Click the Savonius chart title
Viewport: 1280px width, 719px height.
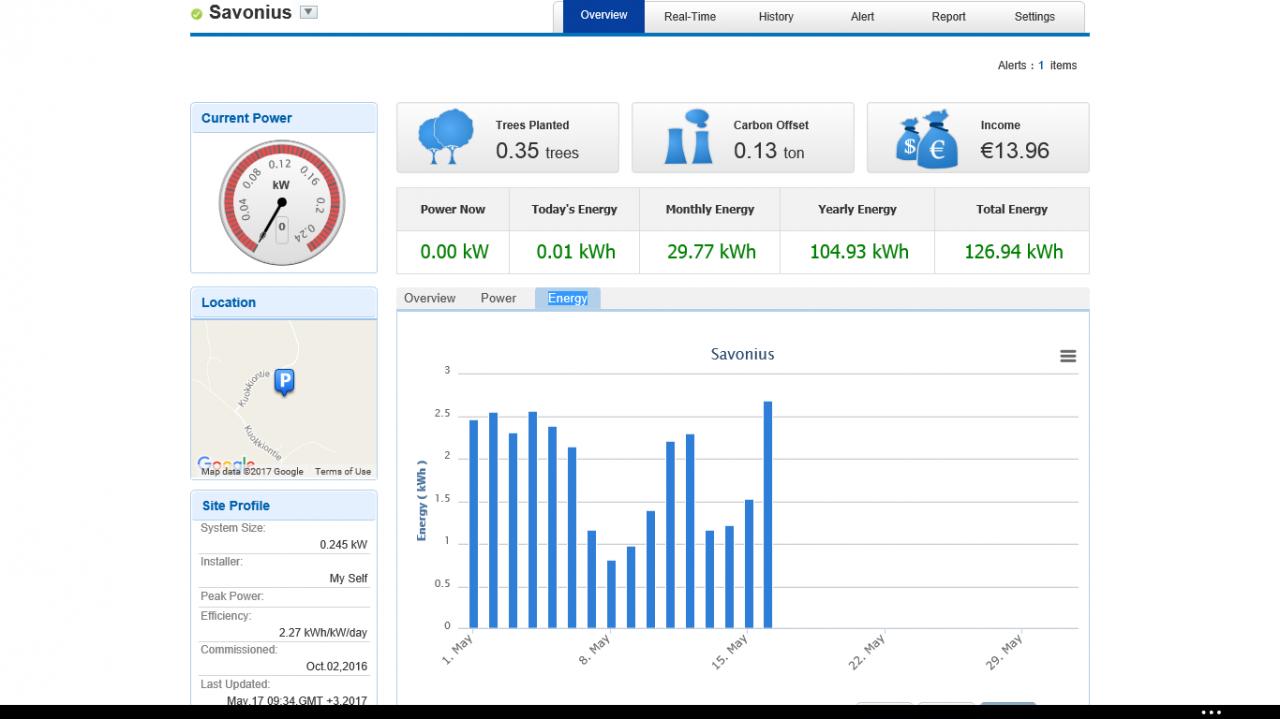(x=742, y=354)
